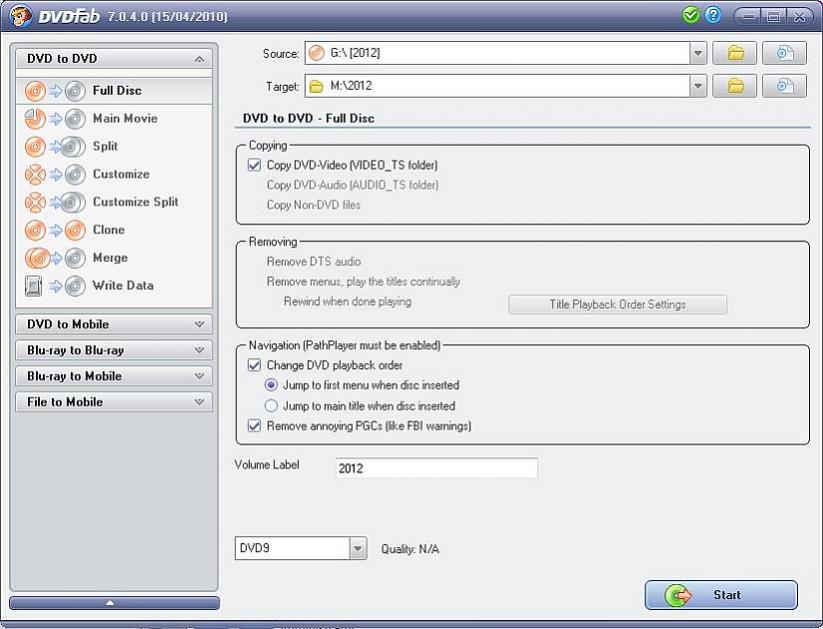Select the Customize Split mode icon
Viewport: 823px width, 629px height.
tap(54, 202)
